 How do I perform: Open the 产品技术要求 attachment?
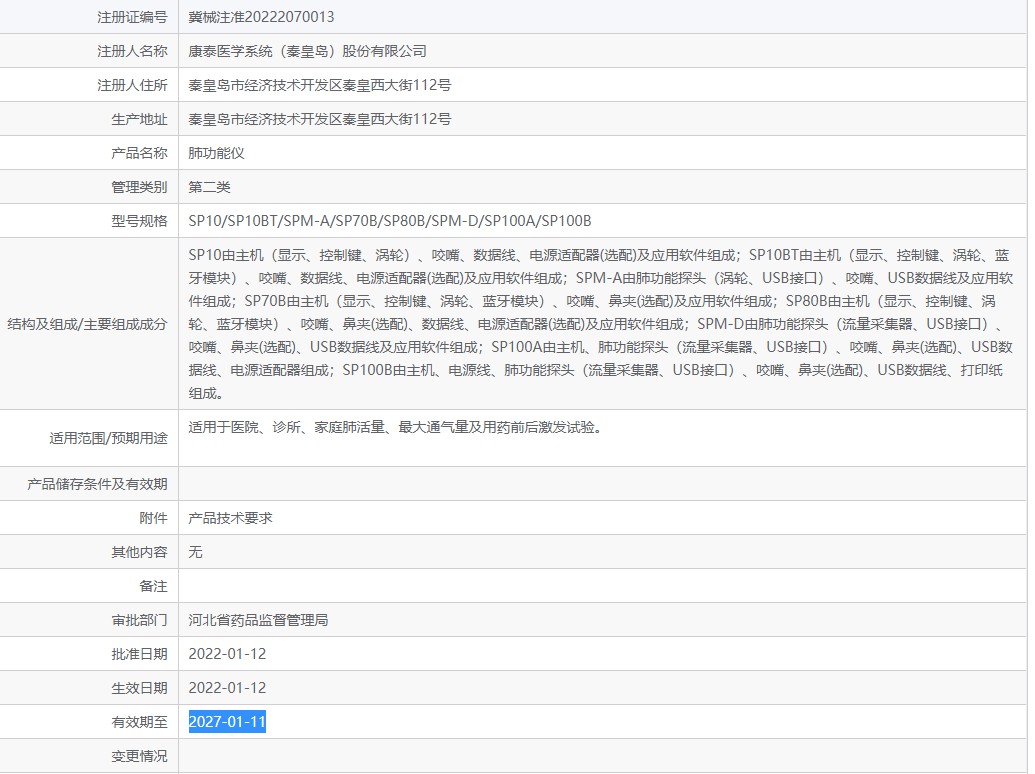(x=230, y=518)
